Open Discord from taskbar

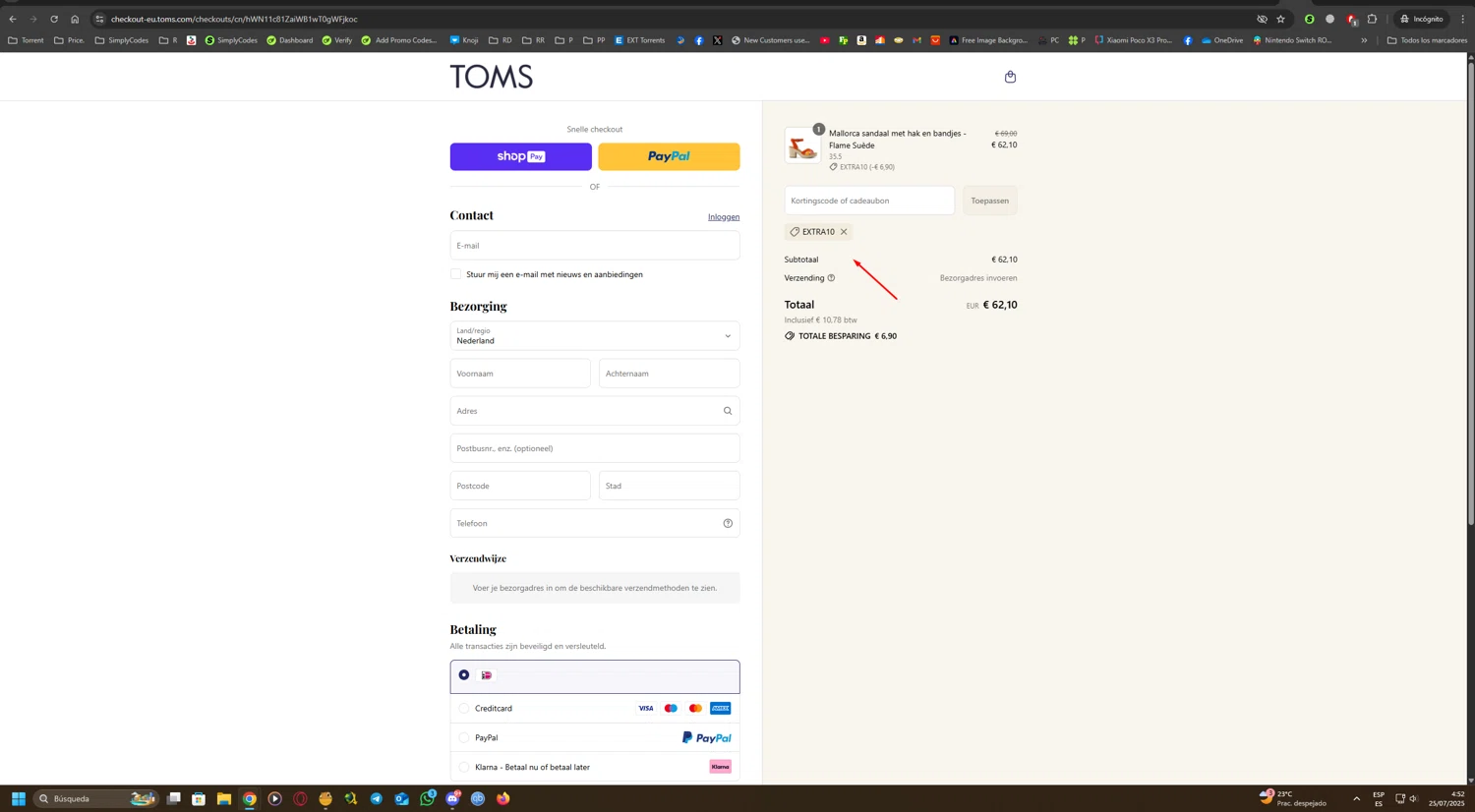452,798
